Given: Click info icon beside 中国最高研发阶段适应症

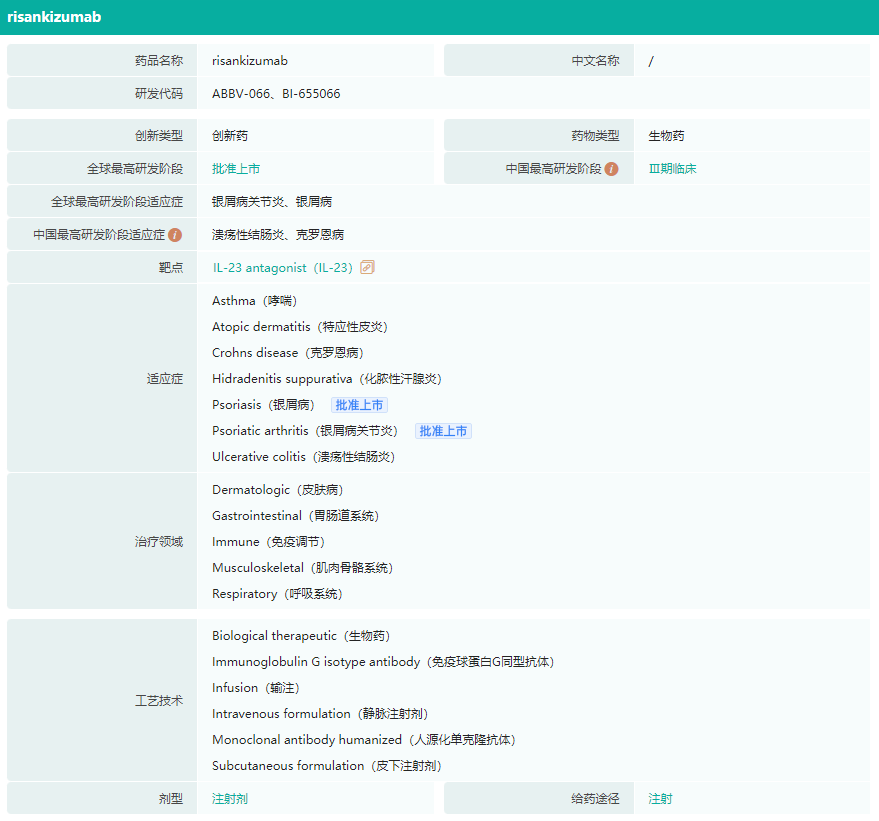Looking at the screenshot, I should [x=175, y=235].
